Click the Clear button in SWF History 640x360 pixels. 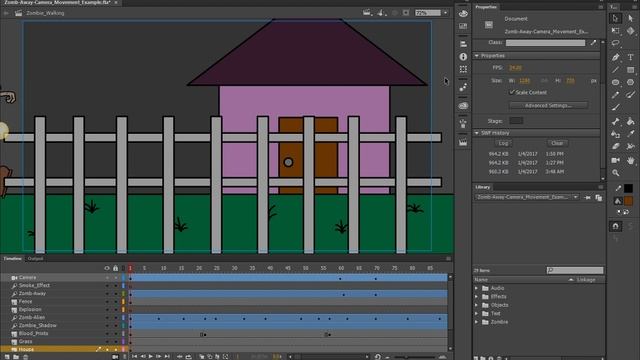[557, 143]
